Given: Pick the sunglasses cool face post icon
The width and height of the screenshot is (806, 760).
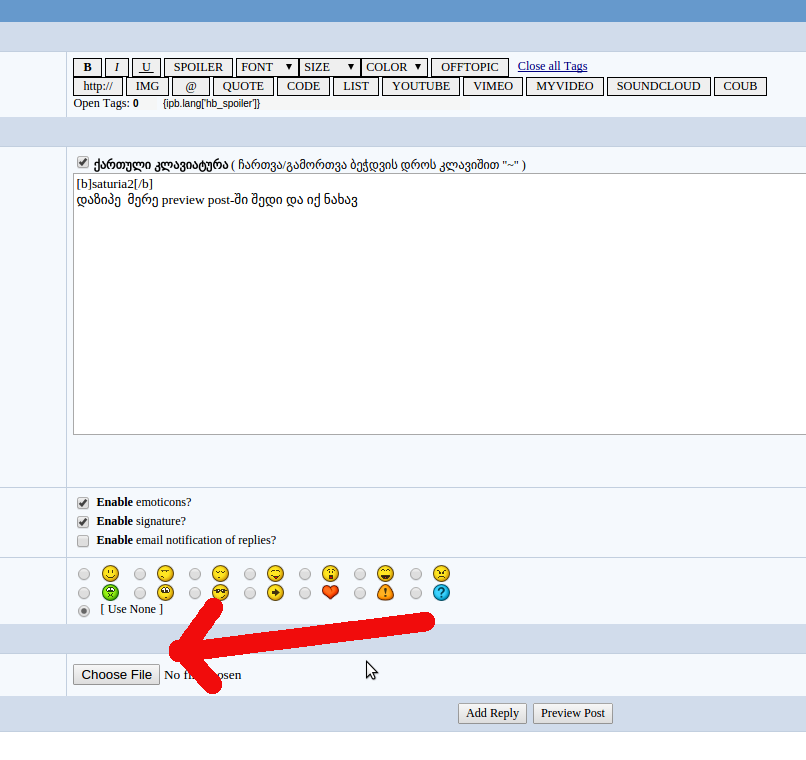Looking at the screenshot, I should point(220,593).
